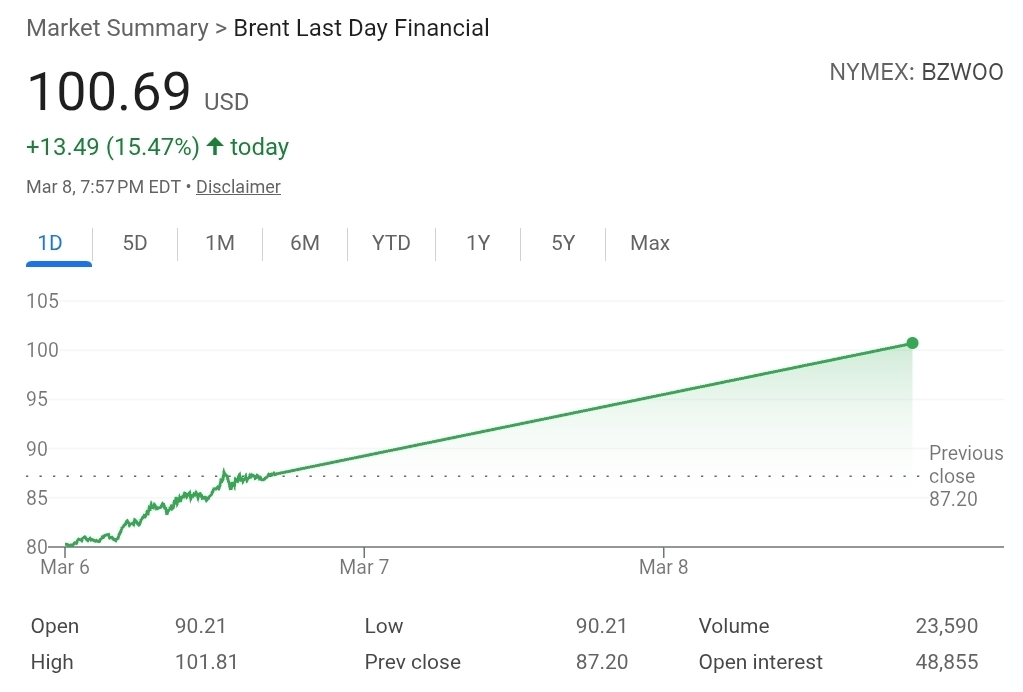Click the 100.69 price value
This screenshot has width=1023, height=692.
click(109, 92)
